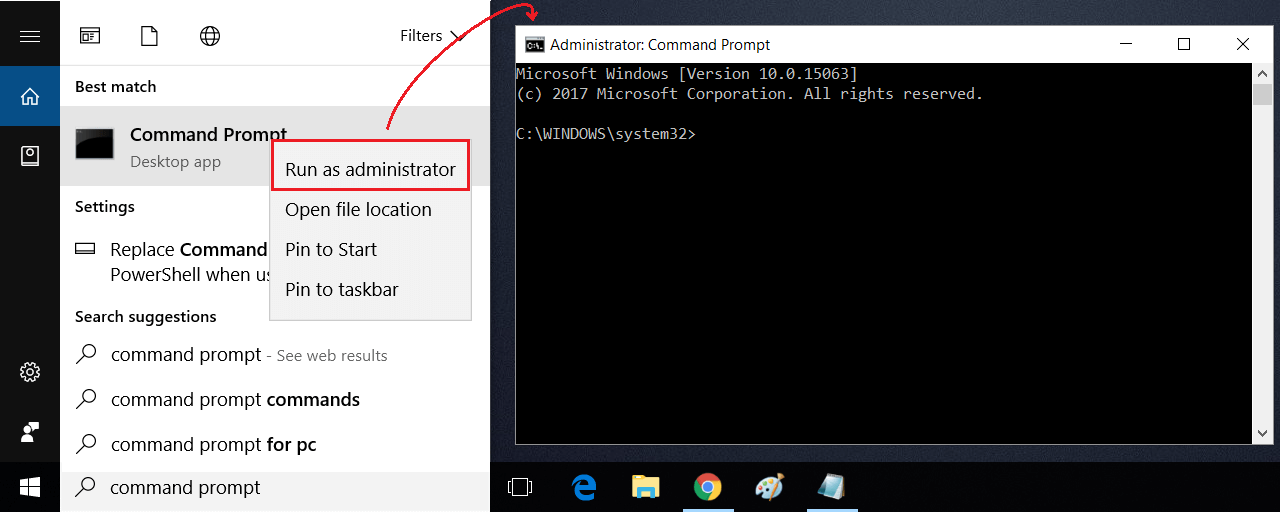Launch Google Chrome from the taskbar

(x=707, y=487)
